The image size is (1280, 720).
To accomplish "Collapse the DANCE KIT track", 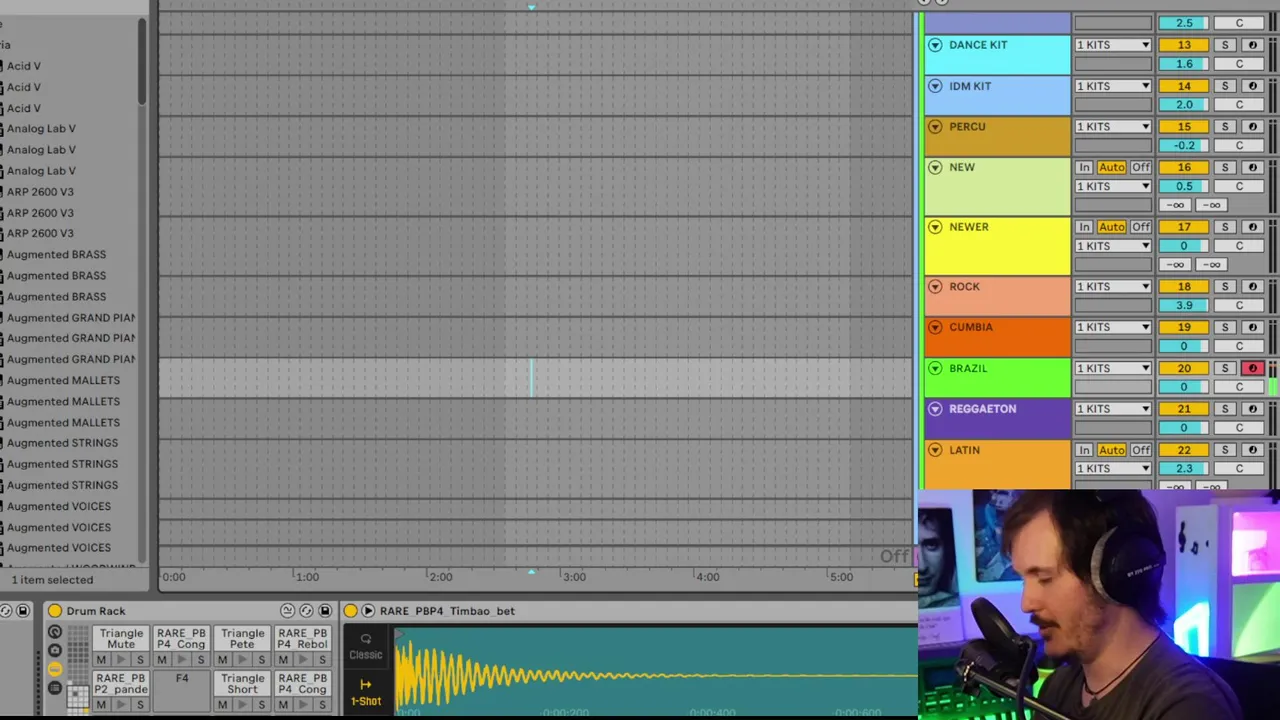I will (x=935, y=45).
